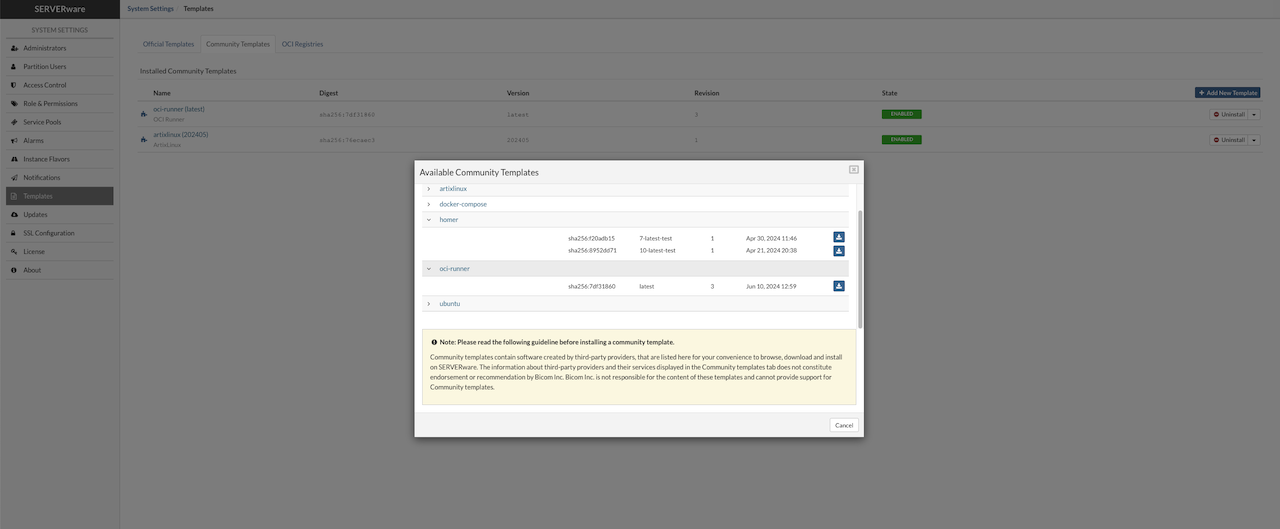Expand the ubuntu template group
Screen dimensions: 1280x529
click(x=429, y=304)
